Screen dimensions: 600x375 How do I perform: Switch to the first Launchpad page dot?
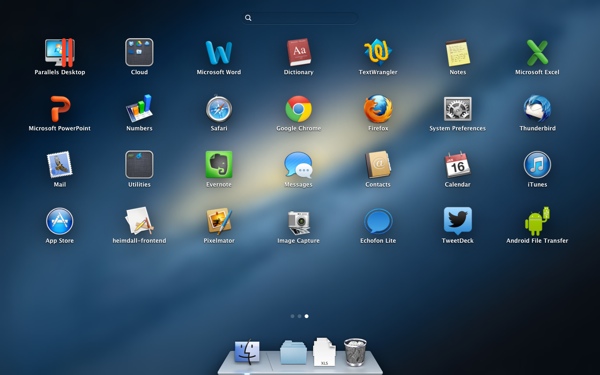pos(293,316)
